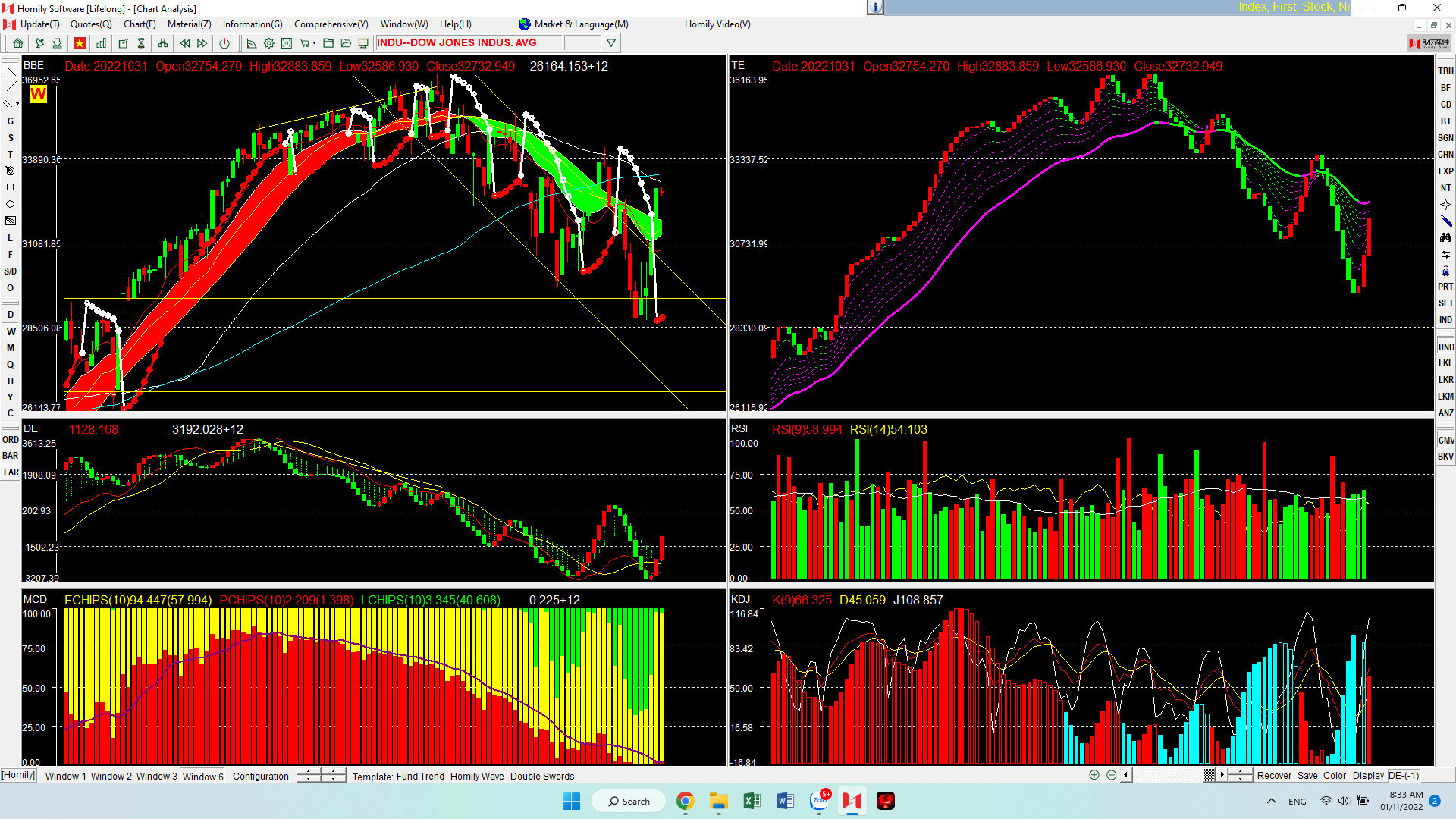The width and height of the screenshot is (1456, 819).
Task: Click the Color option in bottom bar
Action: tap(1334, 775)
